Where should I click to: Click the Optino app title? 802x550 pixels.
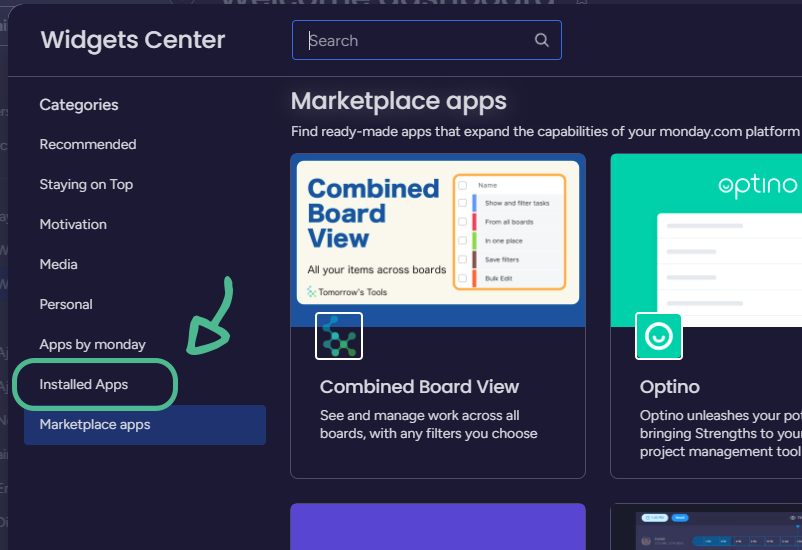[x=670, y=387]
